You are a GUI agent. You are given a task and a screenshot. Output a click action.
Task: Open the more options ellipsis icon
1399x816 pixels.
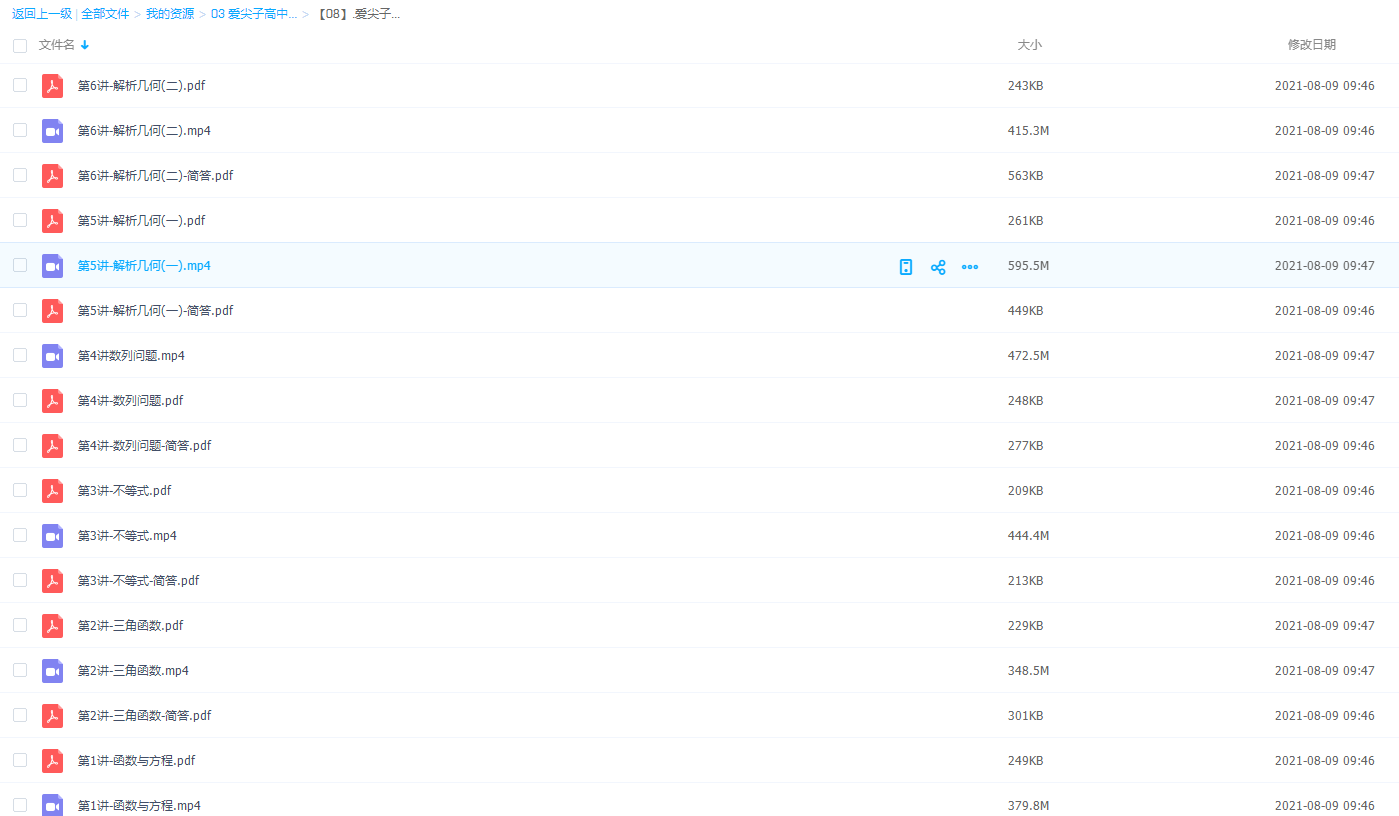(970, 267)
